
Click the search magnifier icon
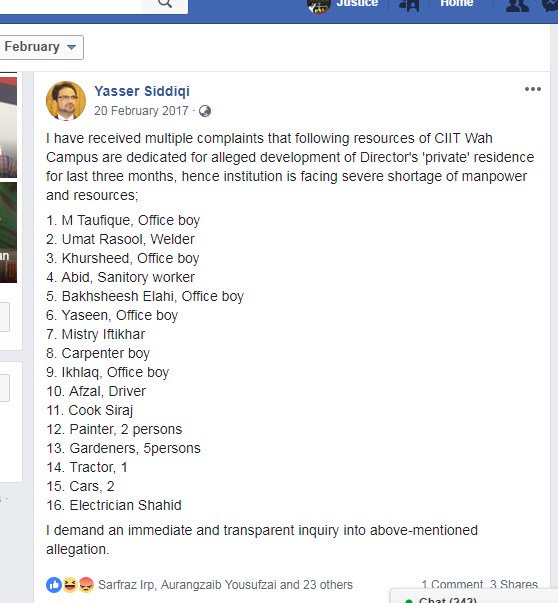(165, 3)
